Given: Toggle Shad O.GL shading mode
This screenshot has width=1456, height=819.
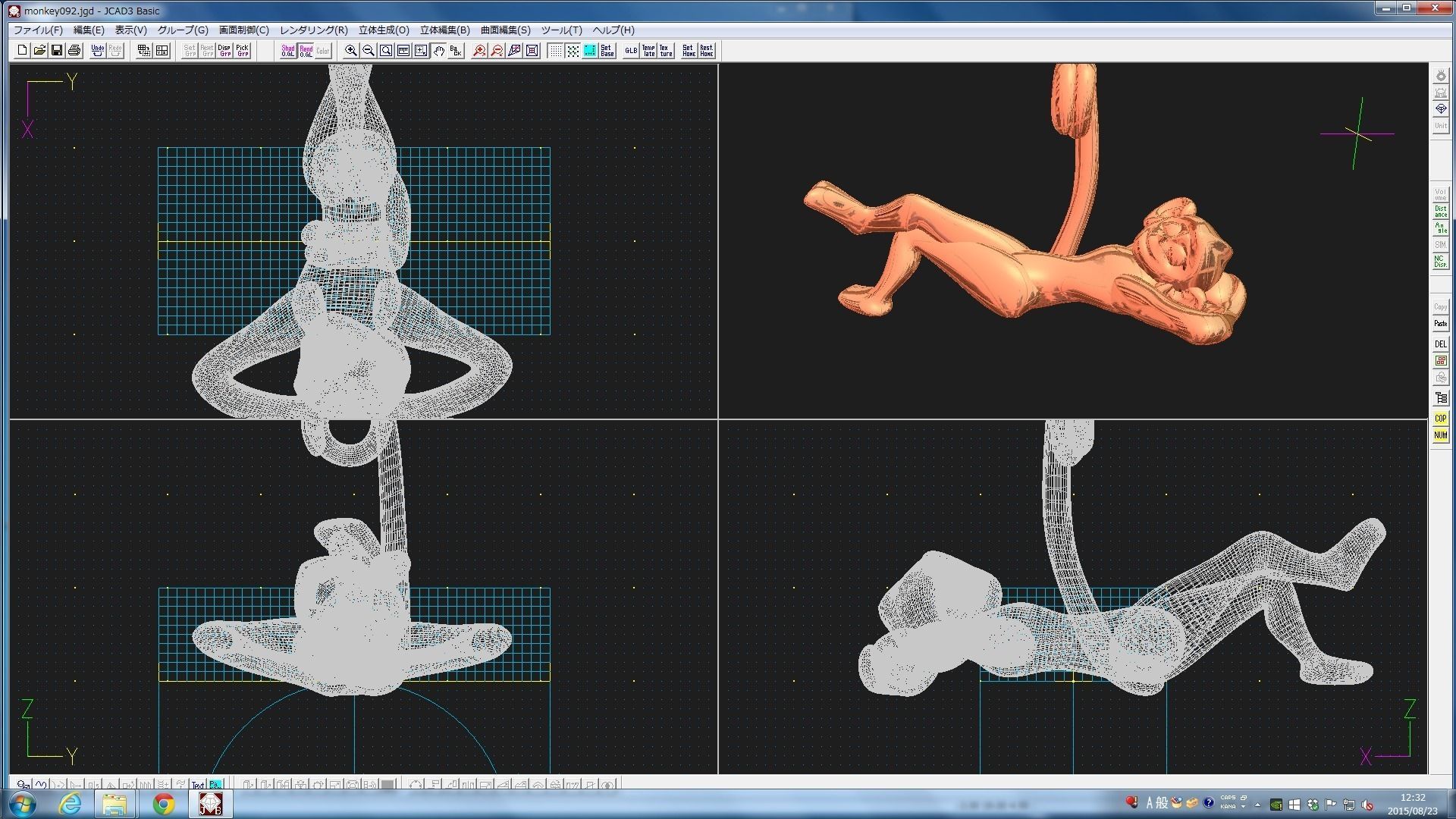Looking at the screenshot, I should click(x=288, y=51).
